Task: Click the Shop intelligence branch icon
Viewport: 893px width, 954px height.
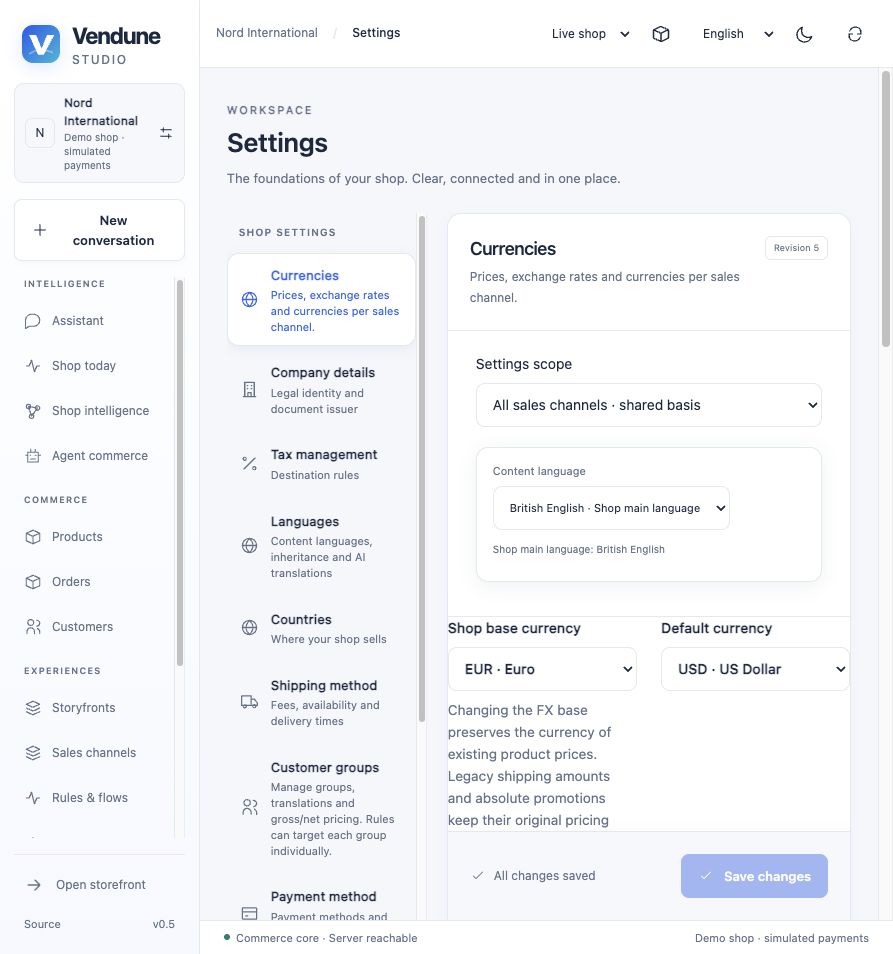Action: pos(33,411)
